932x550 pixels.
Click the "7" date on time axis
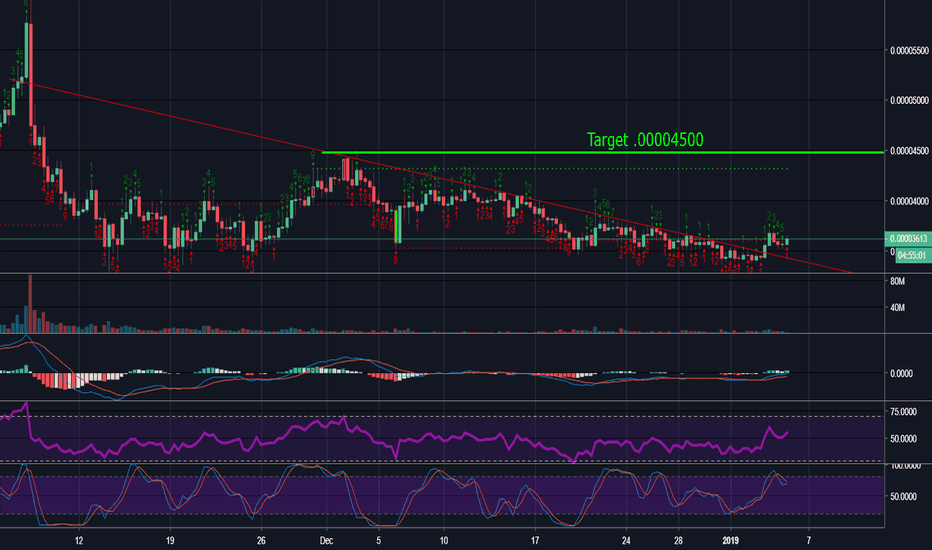click(808, 540)
